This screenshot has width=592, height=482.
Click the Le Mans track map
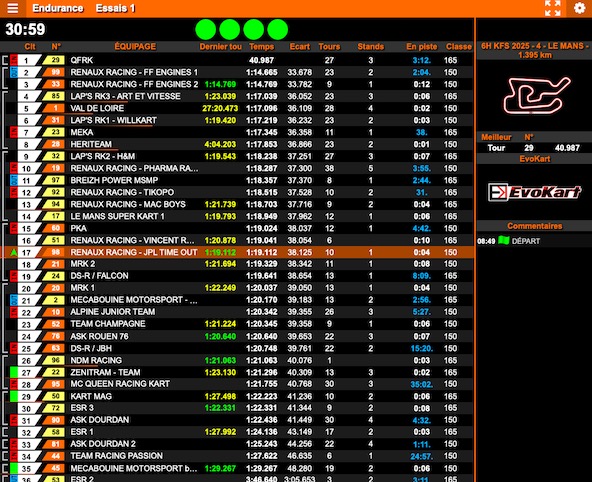[x=536, y=95]
